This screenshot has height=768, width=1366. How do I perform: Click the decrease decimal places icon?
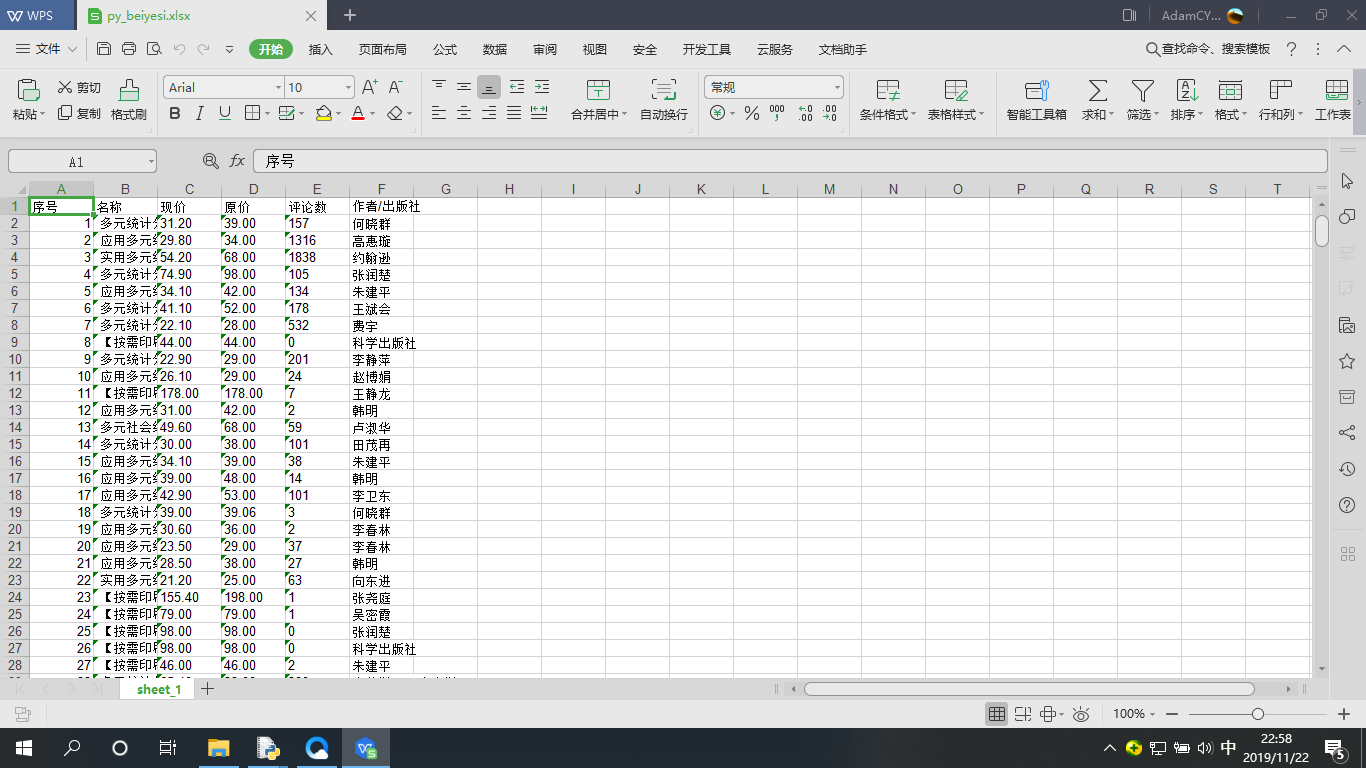(x=829, y=114)
